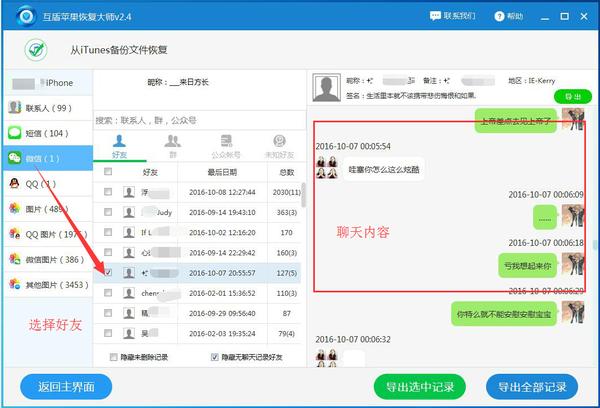Select 微信图片 (386) in sidebar
The image size is (600, 408).
[x=48, y=259]
